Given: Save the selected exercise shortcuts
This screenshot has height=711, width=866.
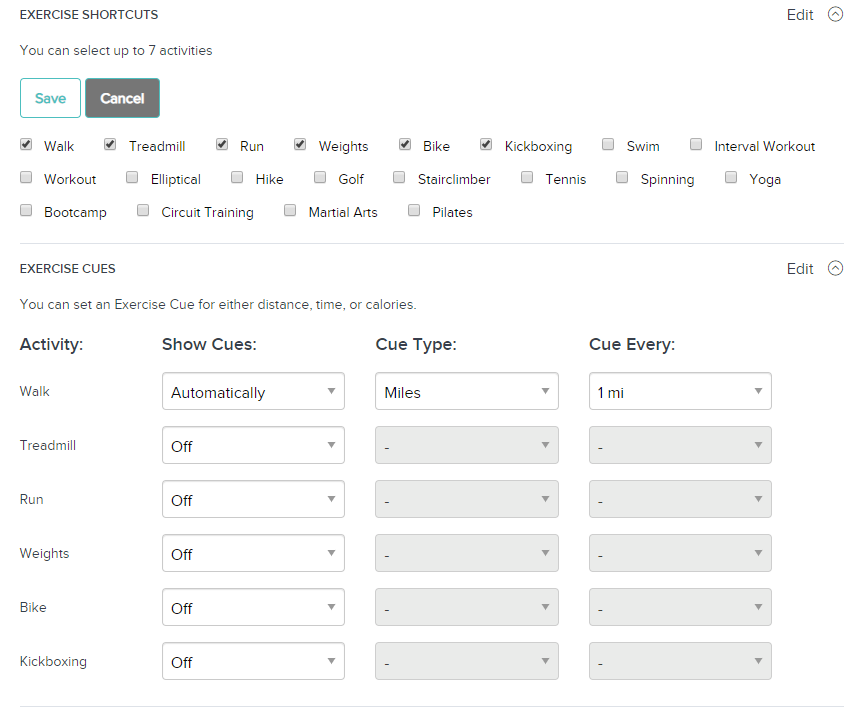Looking at the screenshot, I should [50, 98].
